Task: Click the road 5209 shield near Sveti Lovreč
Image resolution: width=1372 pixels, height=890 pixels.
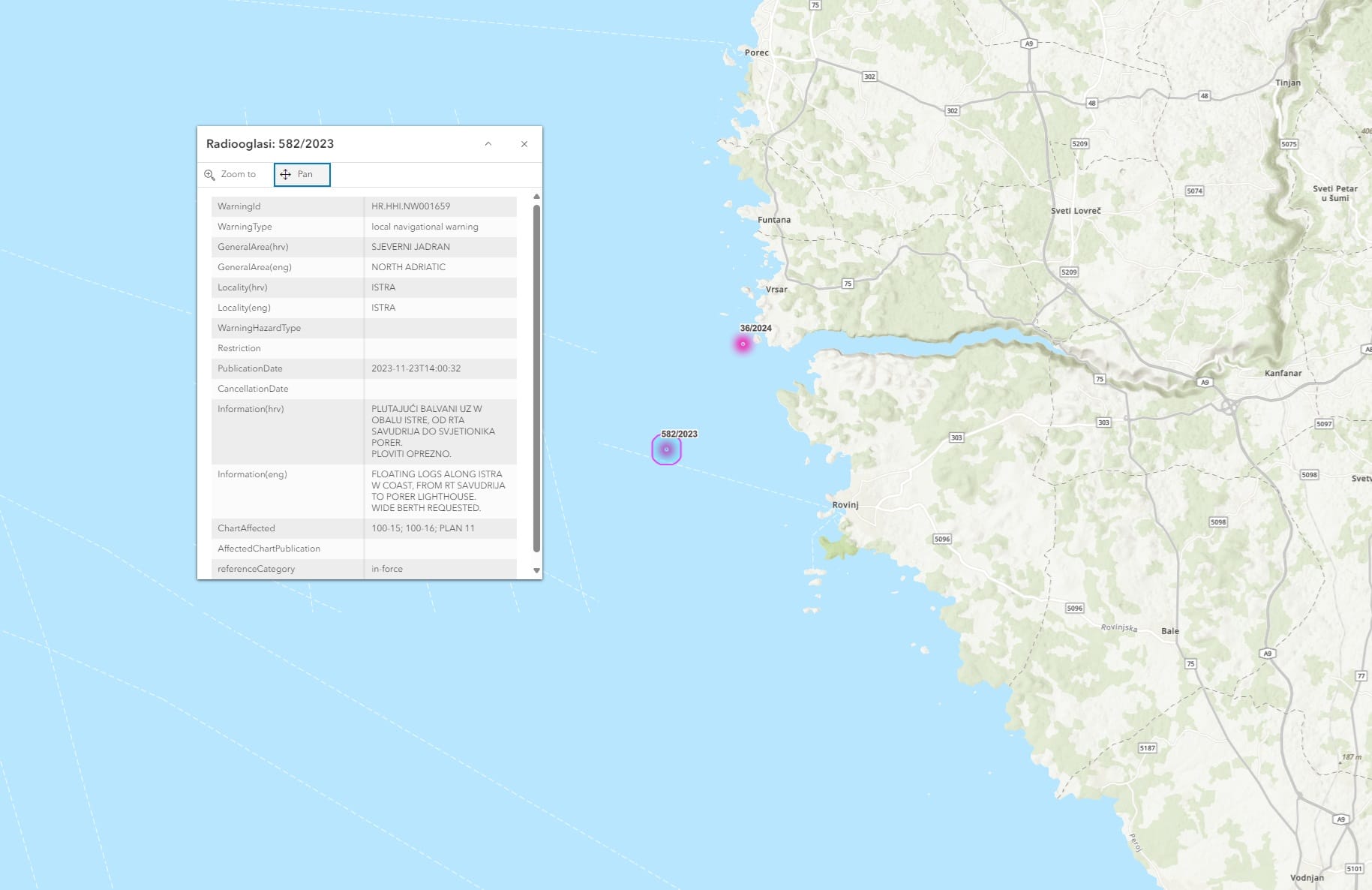Action: pyautogui.click(x=1069, y=272)
